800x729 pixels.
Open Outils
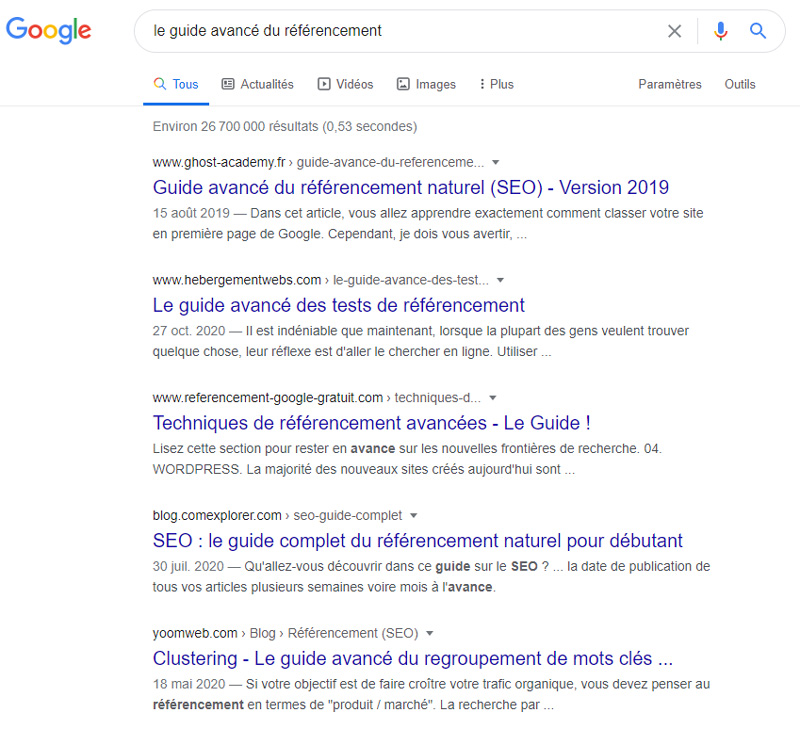pyautogui.click(x=740, y=84)
